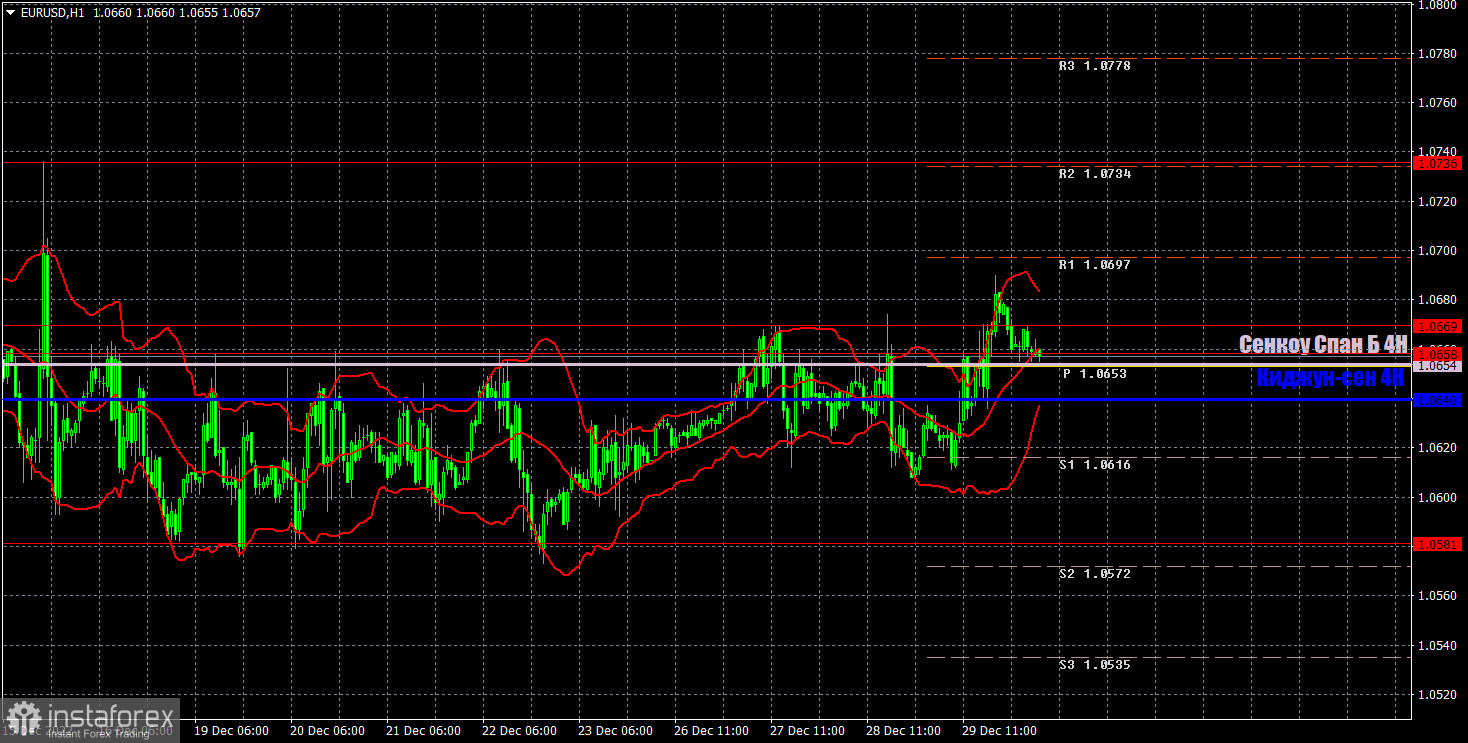Click the P 1.0653 pivot point label
This screenshot has width=1468, height=743.
pyautogui.click(x=1095, y=374)
